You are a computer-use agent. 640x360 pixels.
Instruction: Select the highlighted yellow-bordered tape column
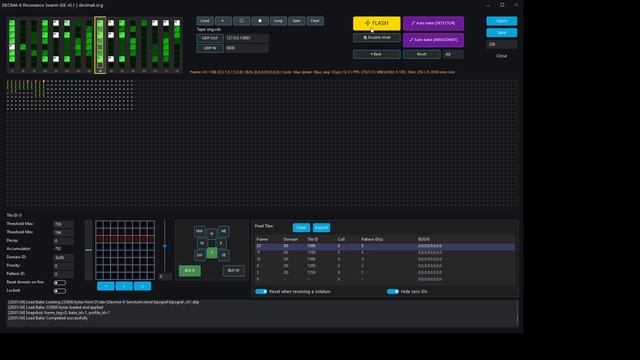(x=100, y=45)
